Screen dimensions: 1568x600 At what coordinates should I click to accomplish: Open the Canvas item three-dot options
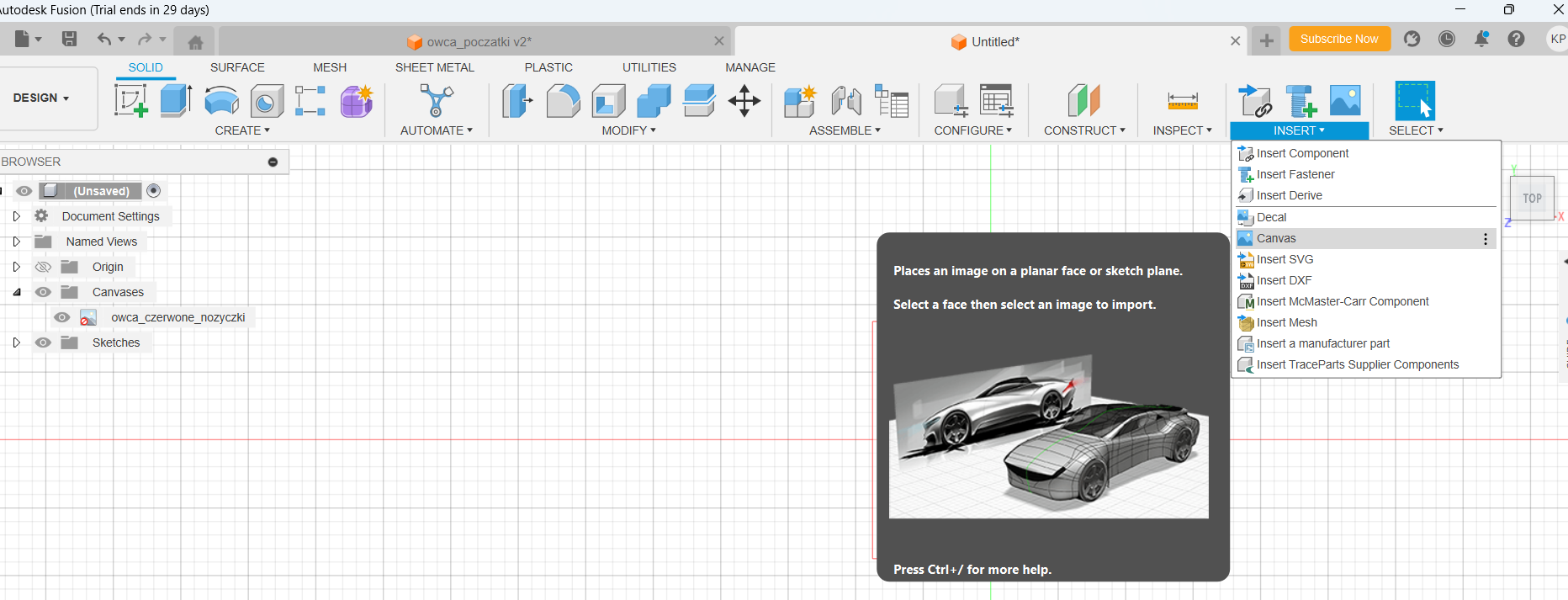1486,239
